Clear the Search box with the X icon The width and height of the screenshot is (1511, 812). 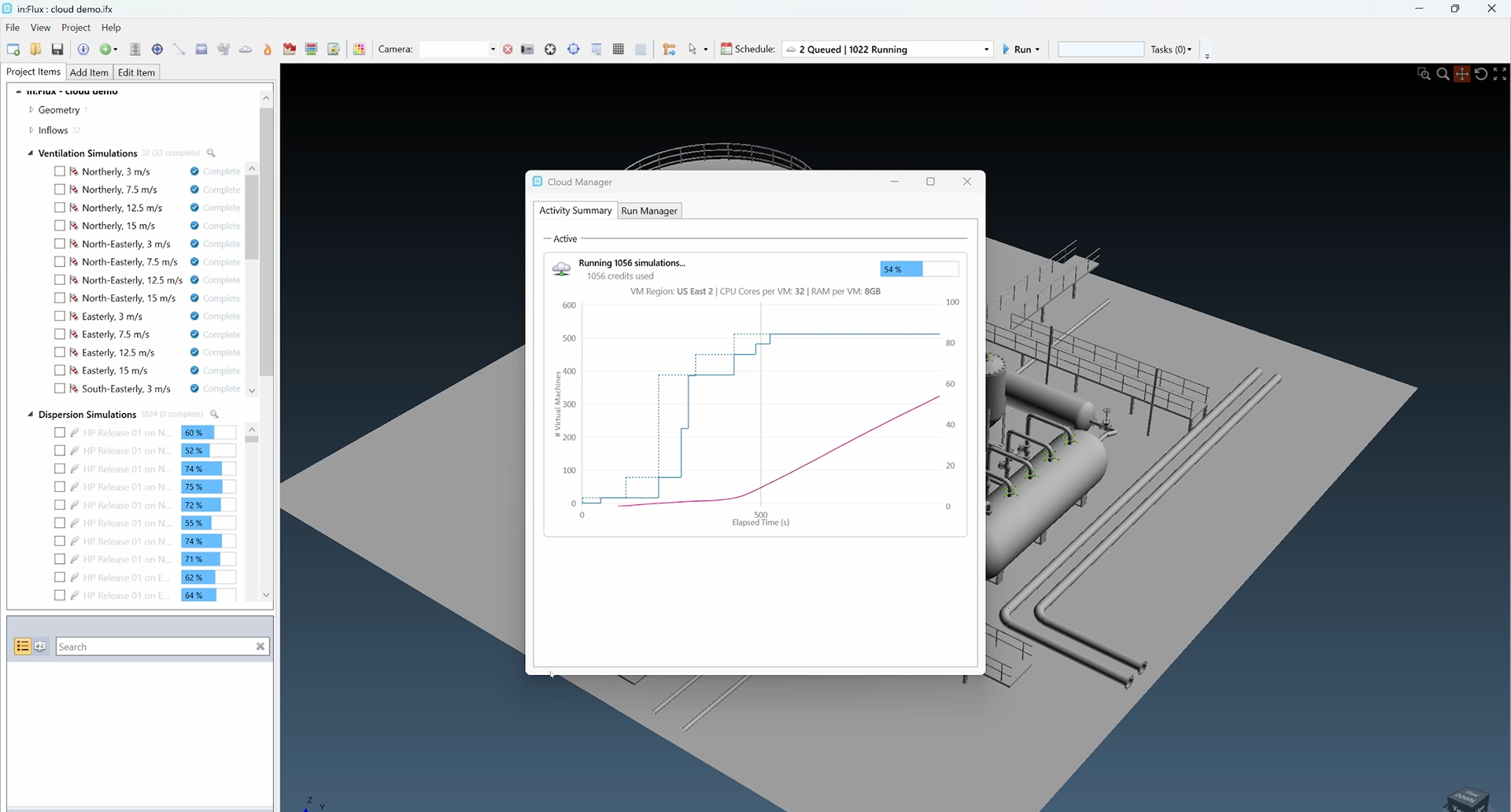(260, 647)
